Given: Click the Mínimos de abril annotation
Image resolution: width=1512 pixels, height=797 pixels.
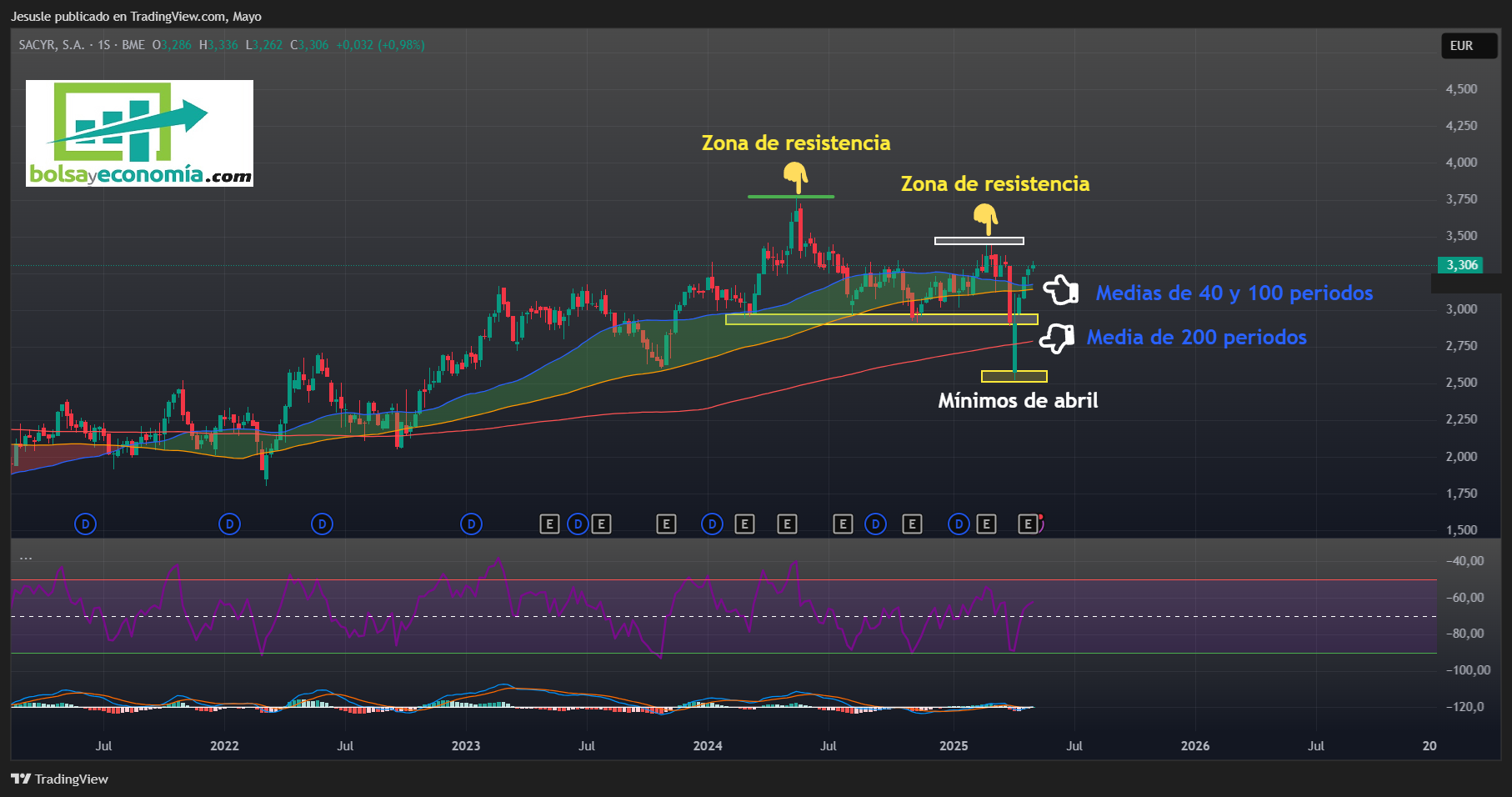Looking at the screenshot, I should pyautogui.click(x=1018, y=400).
